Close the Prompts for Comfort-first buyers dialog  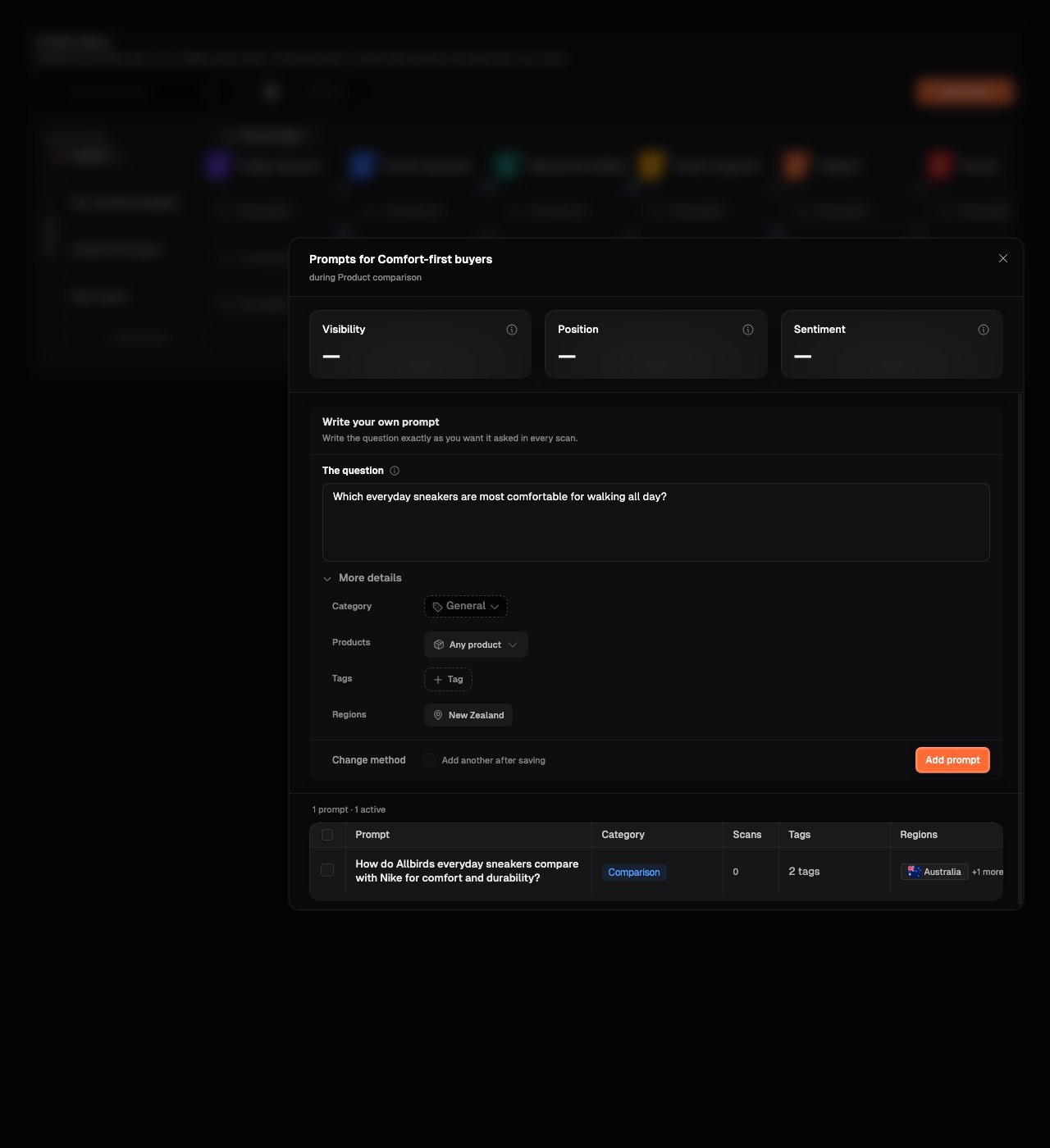pyautogui.click(x=1003, y=258)
